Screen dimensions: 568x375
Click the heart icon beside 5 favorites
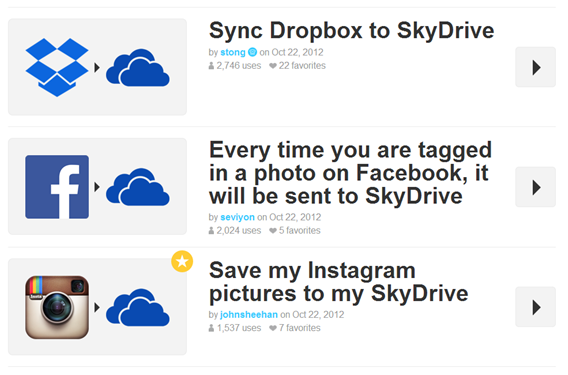point(273,230)
